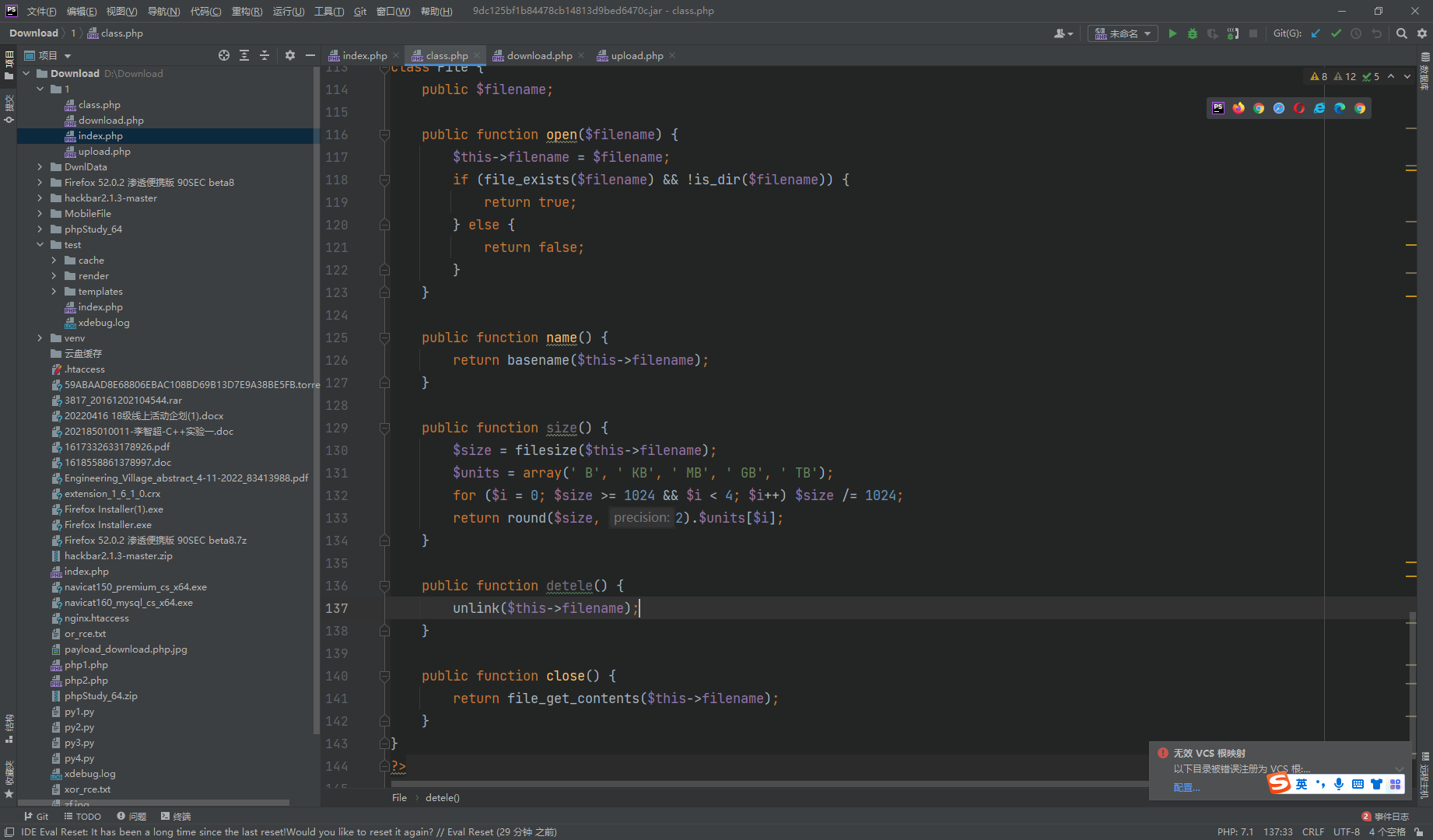Screen dimensions: 1433x840
Task: Open the project view selector dropdown
Action: click(48, 55)
